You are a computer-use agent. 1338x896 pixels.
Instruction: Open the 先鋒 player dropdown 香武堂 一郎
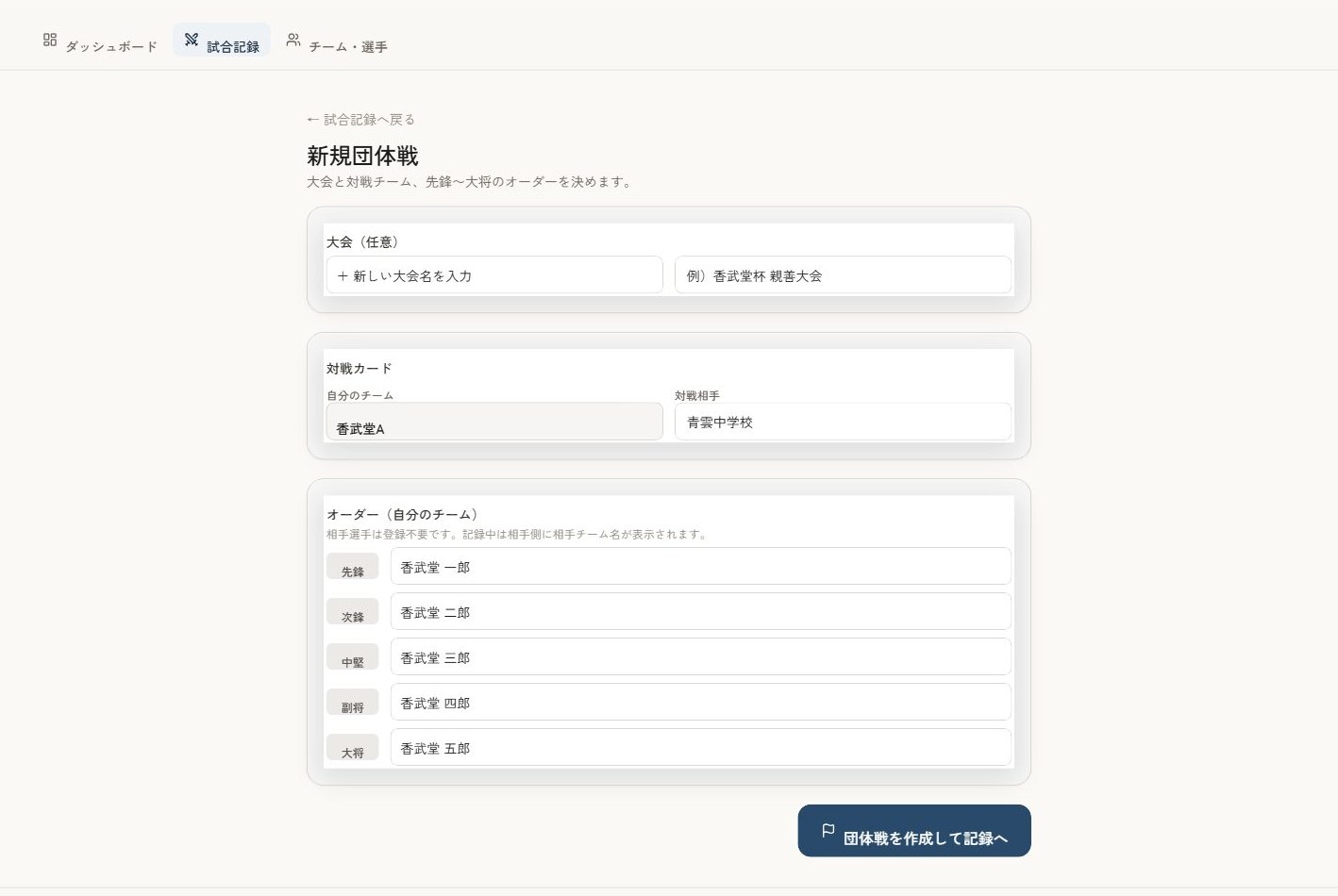[701, 566]
